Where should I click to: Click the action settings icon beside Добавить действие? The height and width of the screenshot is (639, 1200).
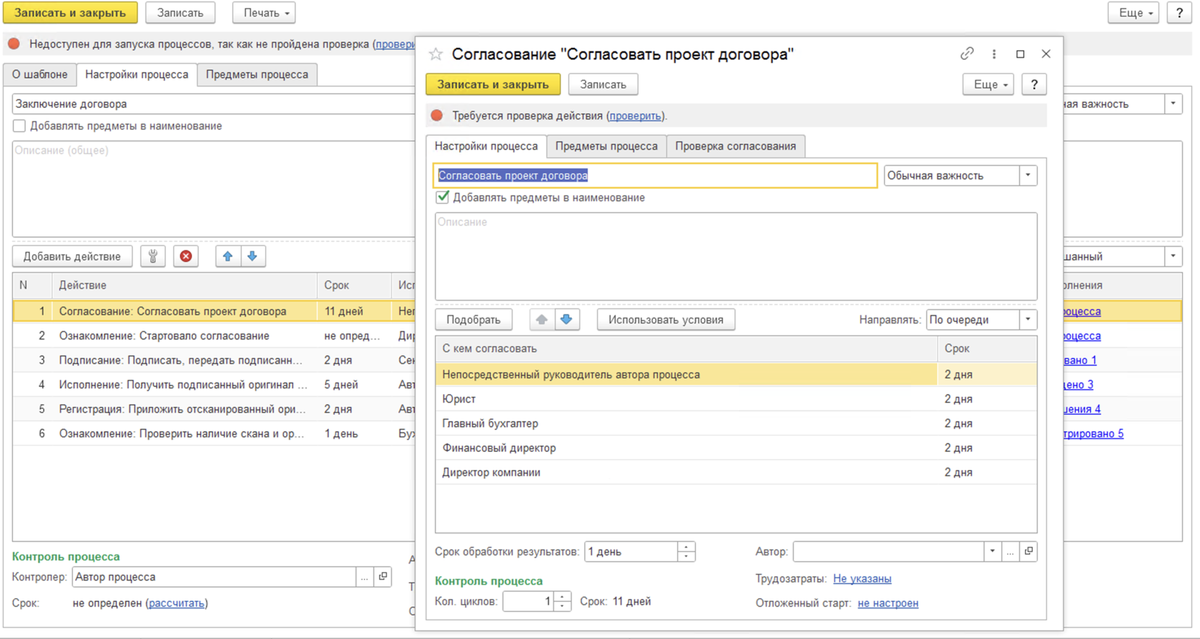coord(153,256)
